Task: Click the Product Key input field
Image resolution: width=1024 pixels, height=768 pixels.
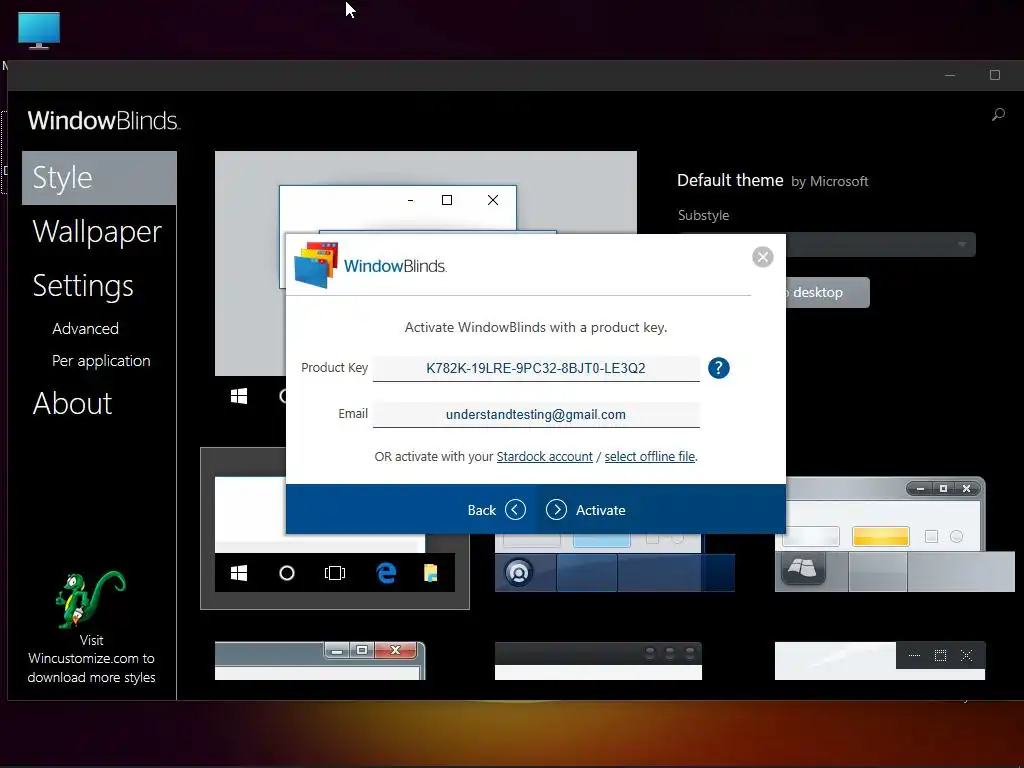Action: [x=536, y=368]
